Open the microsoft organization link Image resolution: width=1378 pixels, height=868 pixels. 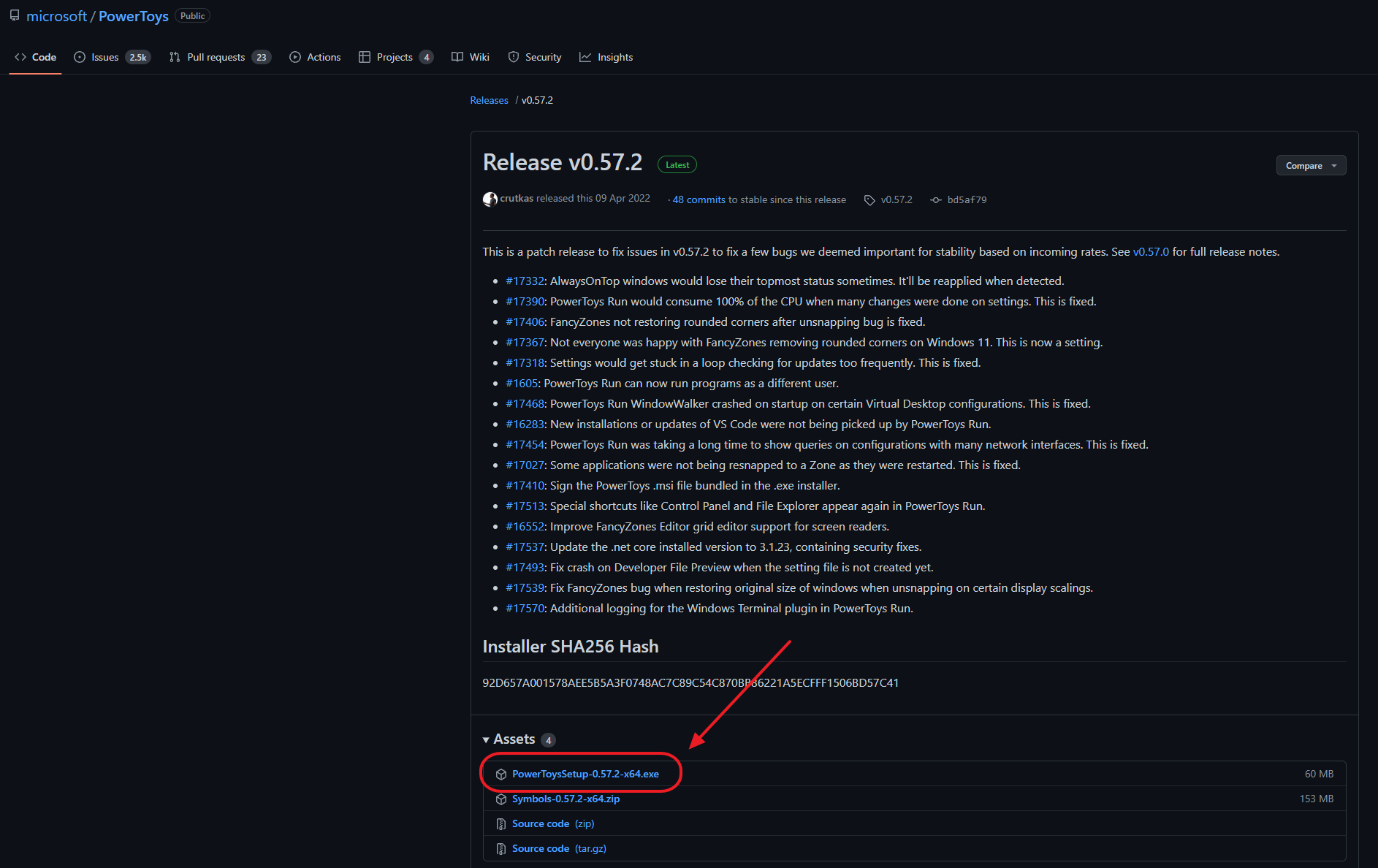[56, 16]
